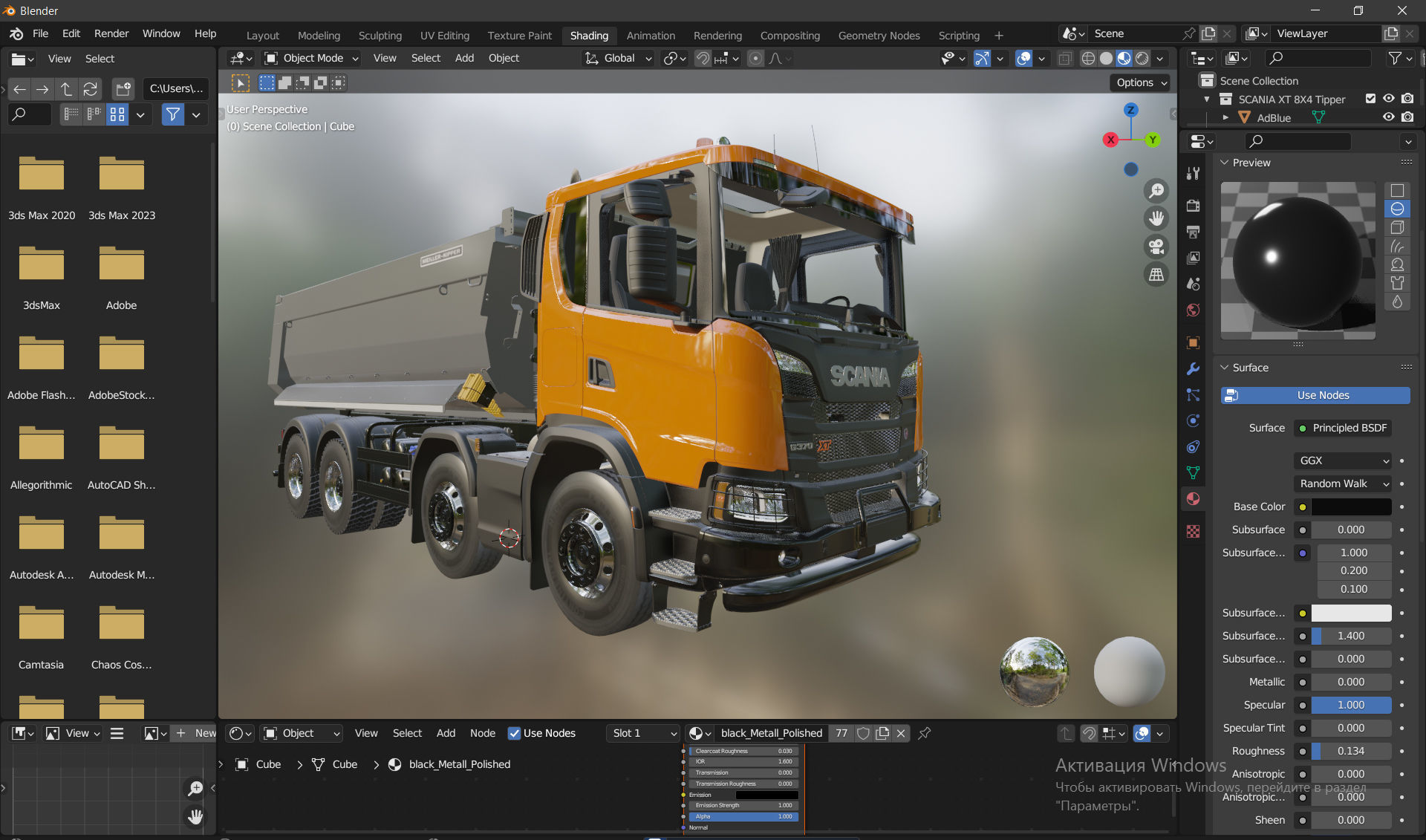The height and width of the screenshot is (840, 1426).
Task: Set material preview to hair strands
Action: 1397,246
